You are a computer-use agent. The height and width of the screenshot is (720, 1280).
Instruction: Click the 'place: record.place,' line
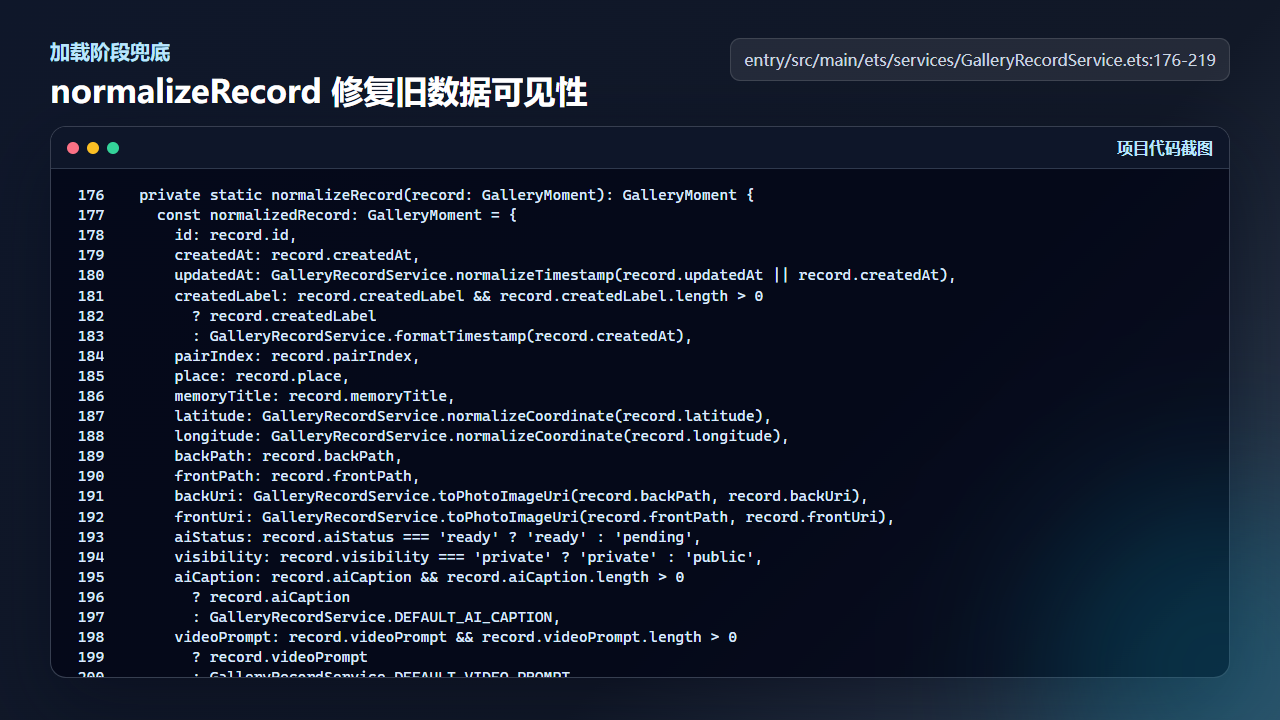[x=262, y=376]
